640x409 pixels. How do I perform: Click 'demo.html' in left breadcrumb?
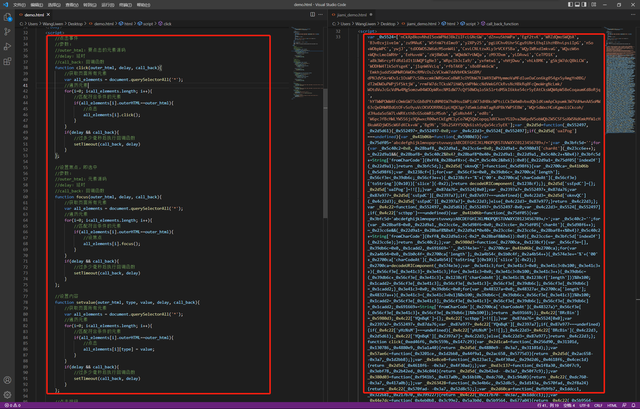click(x=102, y=24)
